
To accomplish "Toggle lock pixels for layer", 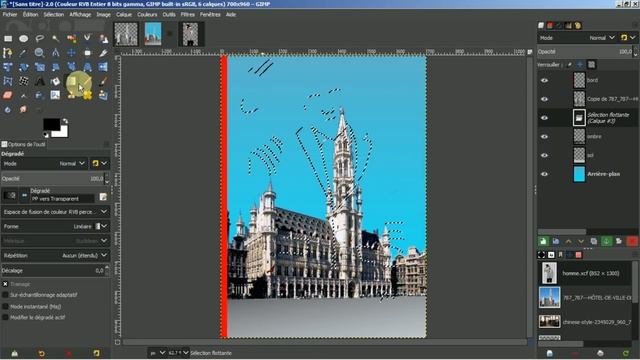I will tap(569, 64).
